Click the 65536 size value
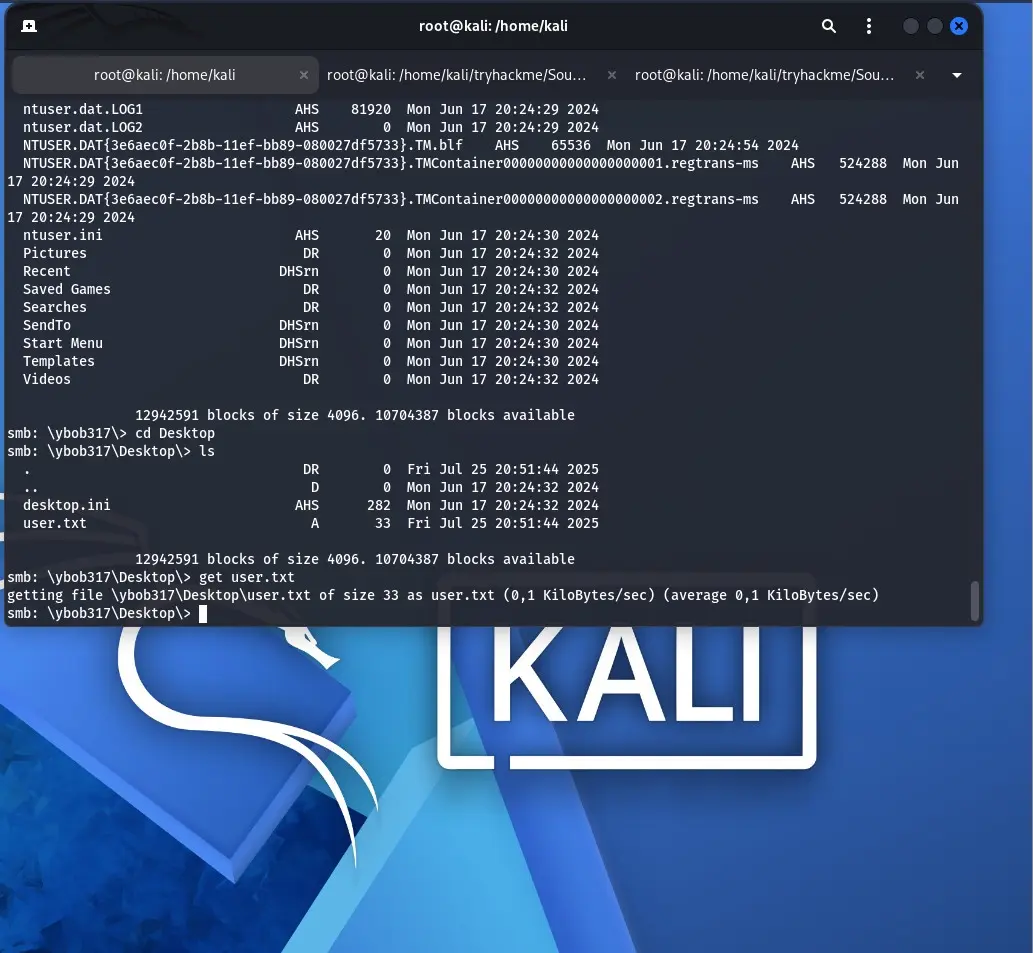The image size is (1033, 953). pos(571,145)
